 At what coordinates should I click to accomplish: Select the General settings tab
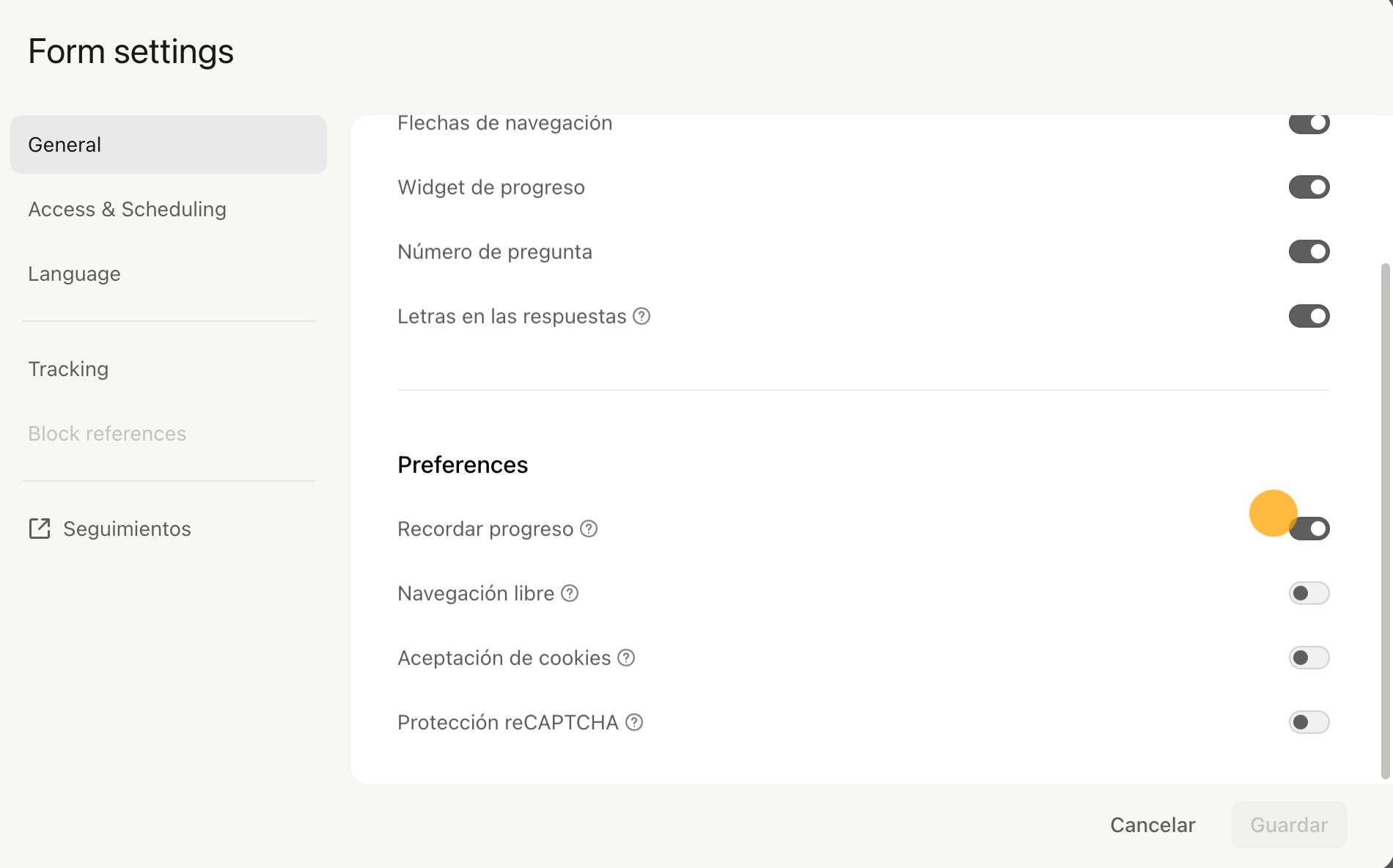[168, 144]
